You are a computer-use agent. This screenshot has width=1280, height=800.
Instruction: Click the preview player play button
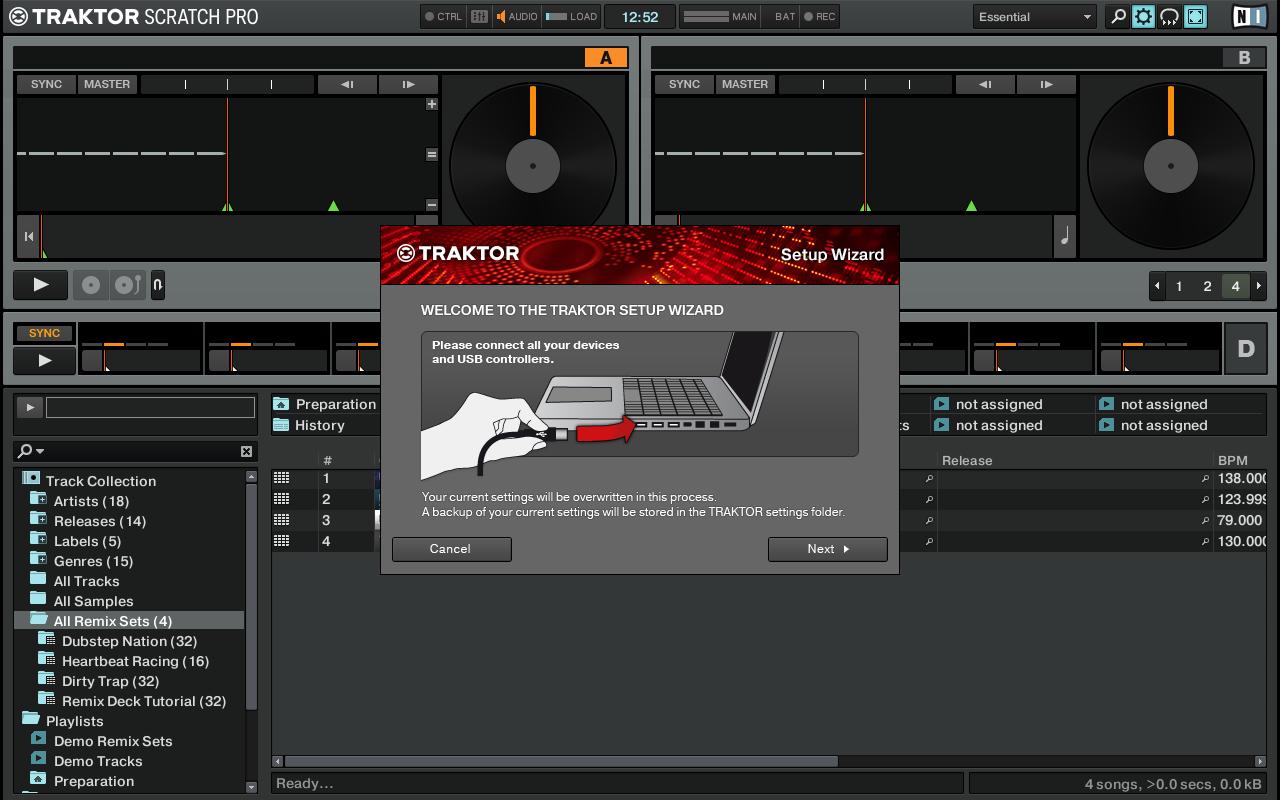point(29,407)
